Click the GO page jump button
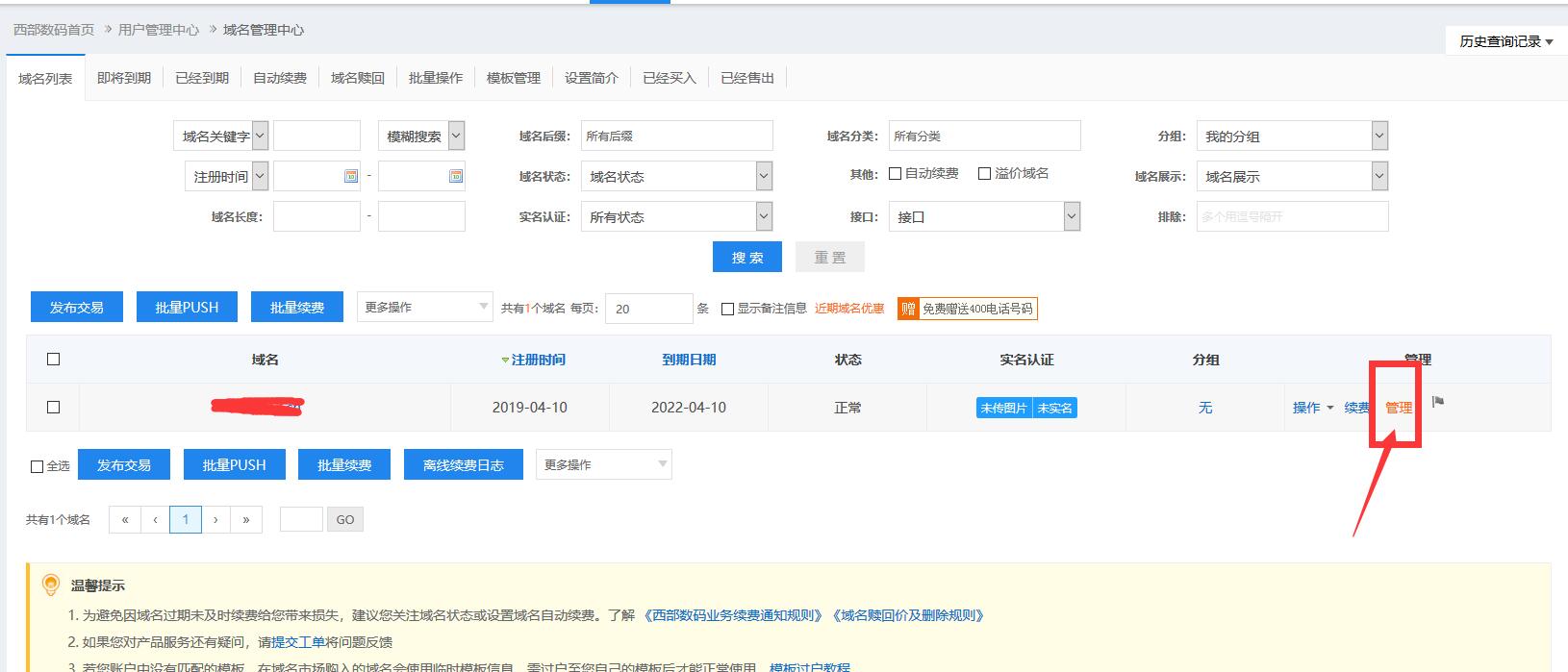Image resolution: width=1568 pixels, height=672 pixels. tap(345, 519)
